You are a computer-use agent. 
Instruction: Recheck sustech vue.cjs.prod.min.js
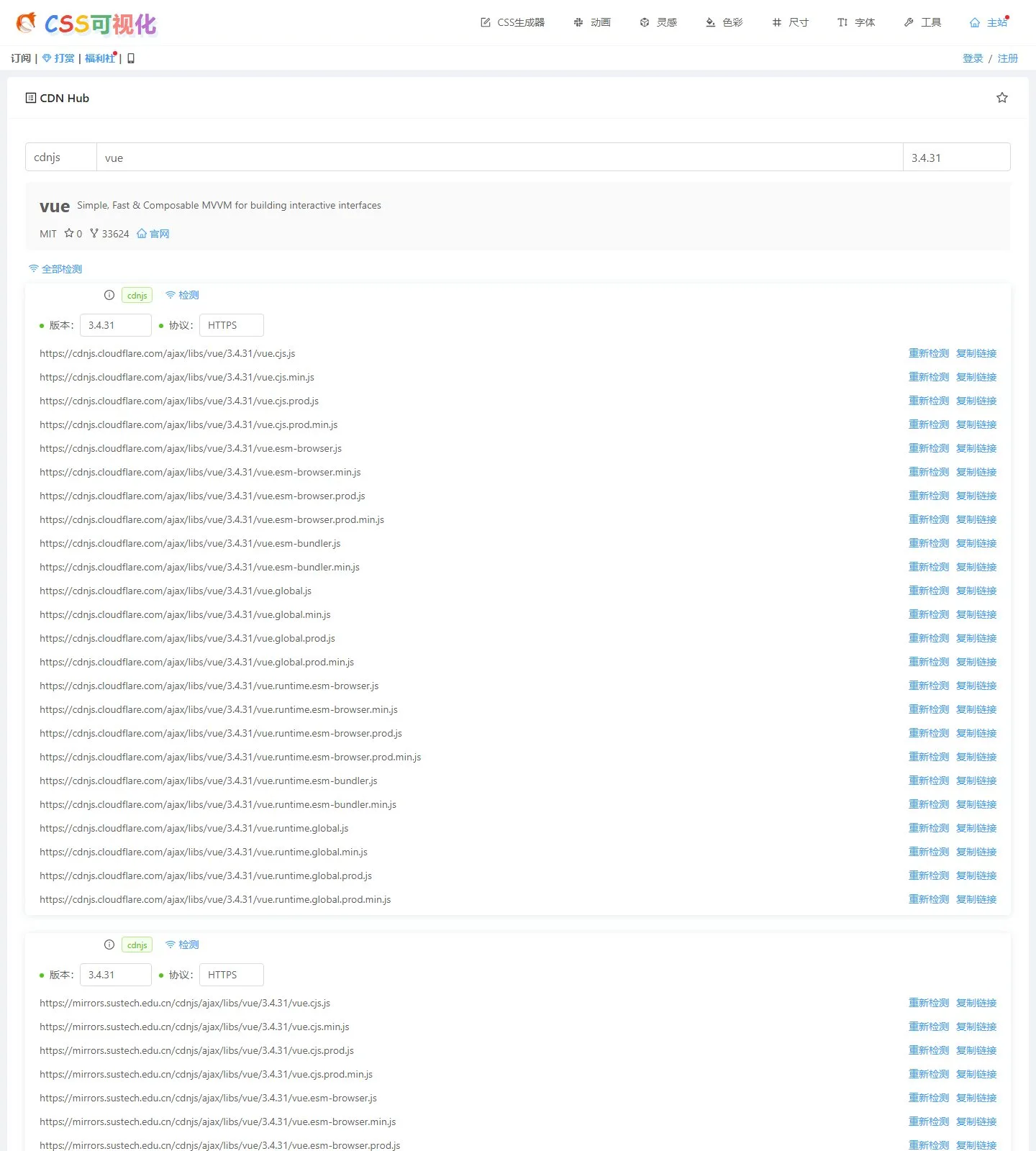pos(929,1074)
